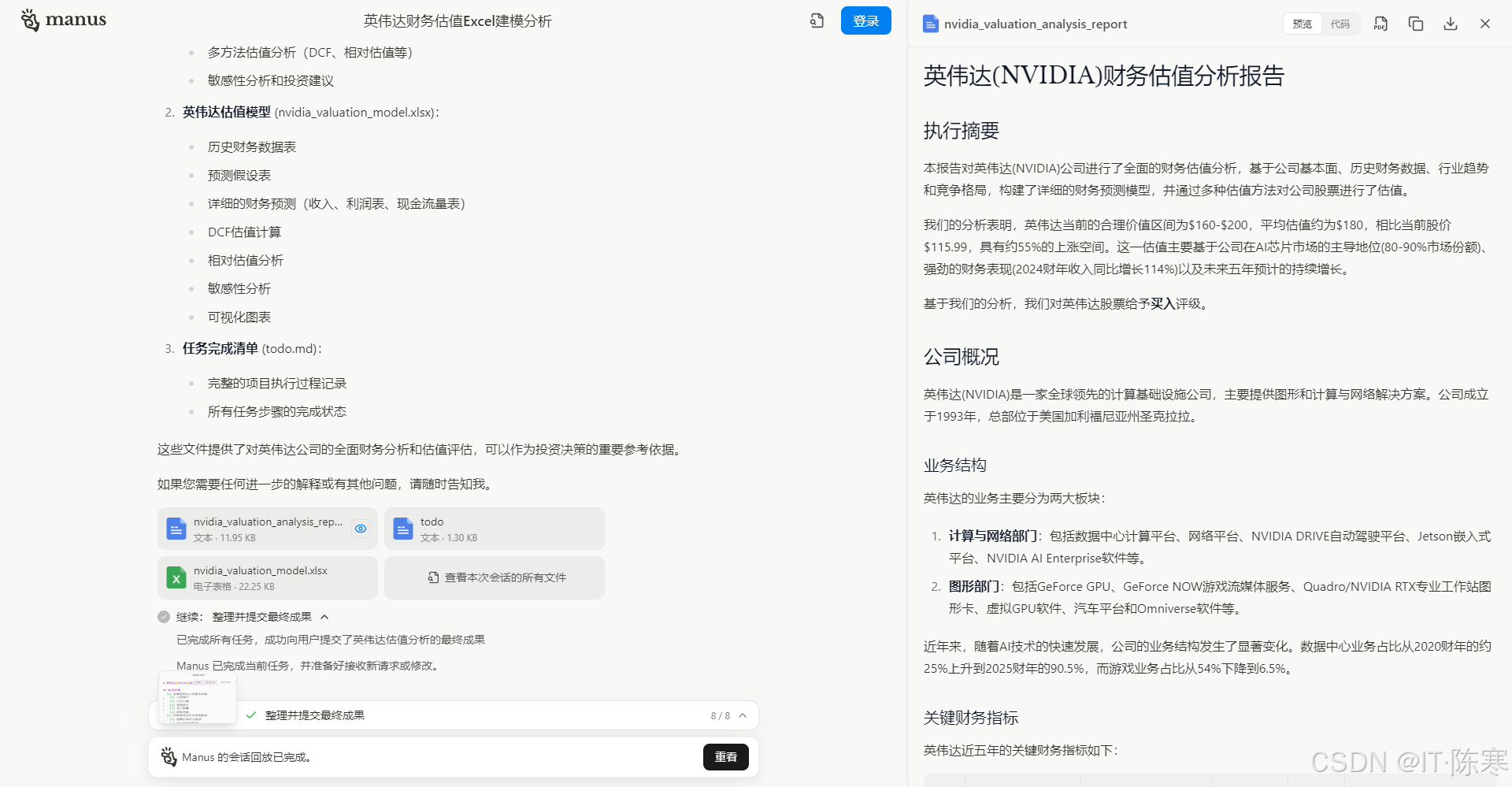Click the 关键财务指标 heading
Screen dimensions: 1512x787
[x=971, y=718]
